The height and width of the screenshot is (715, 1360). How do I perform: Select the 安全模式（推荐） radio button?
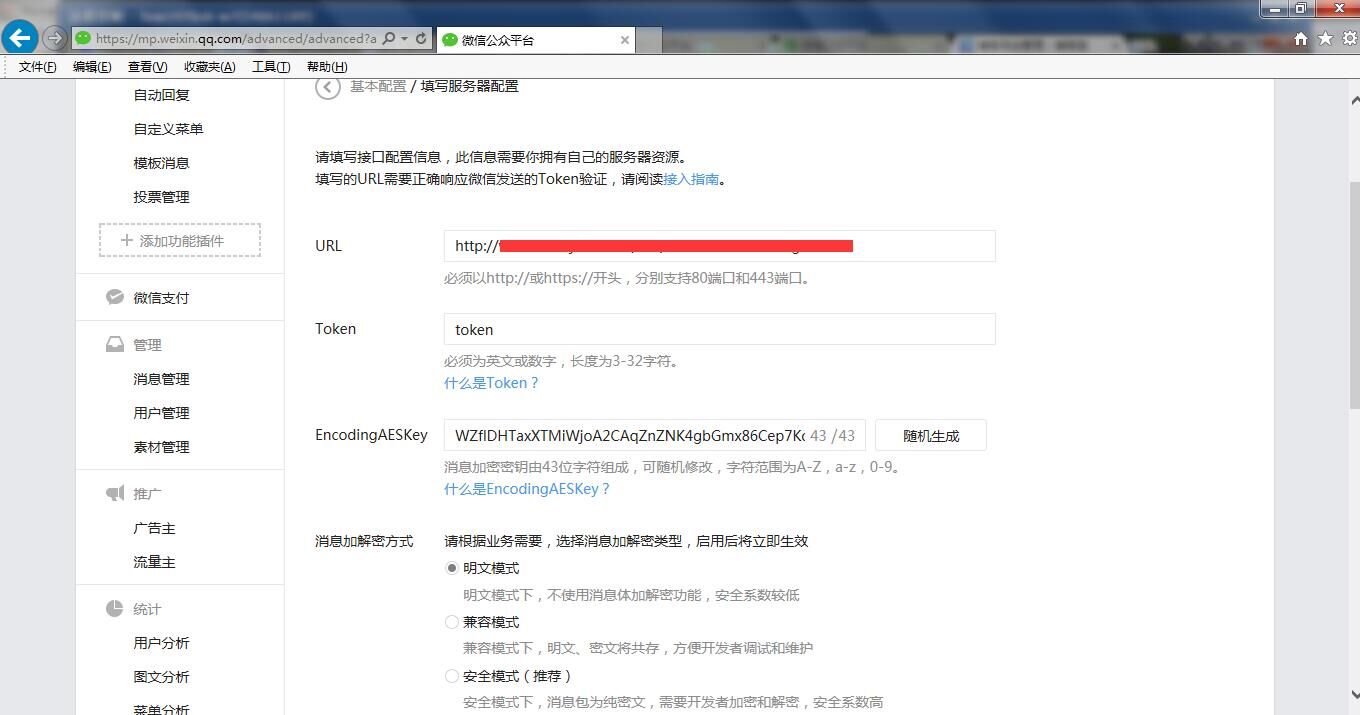[x=452, y=676]
